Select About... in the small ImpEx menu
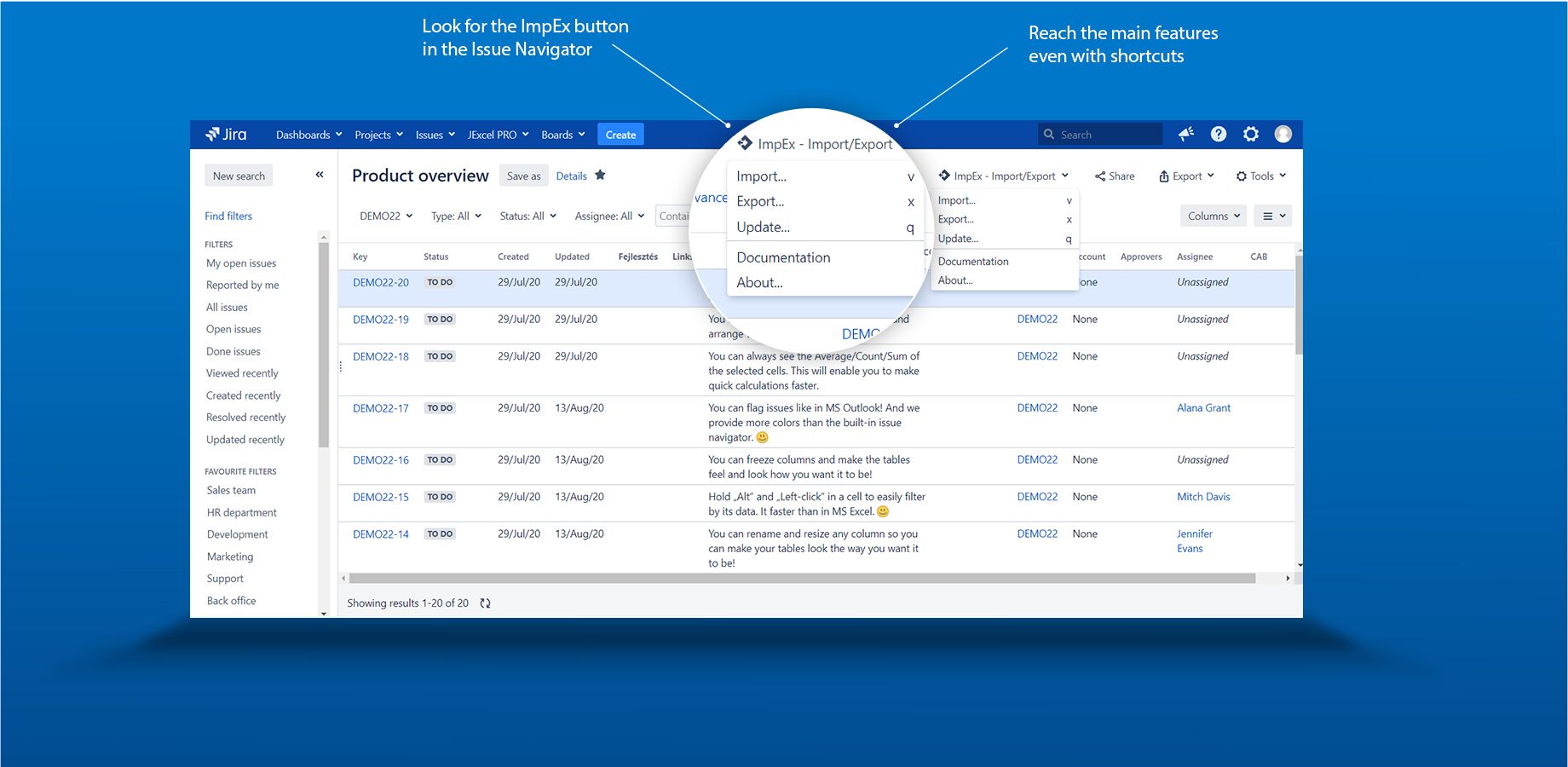This screenshot has width=1568, height=767. click(1004, 280)
